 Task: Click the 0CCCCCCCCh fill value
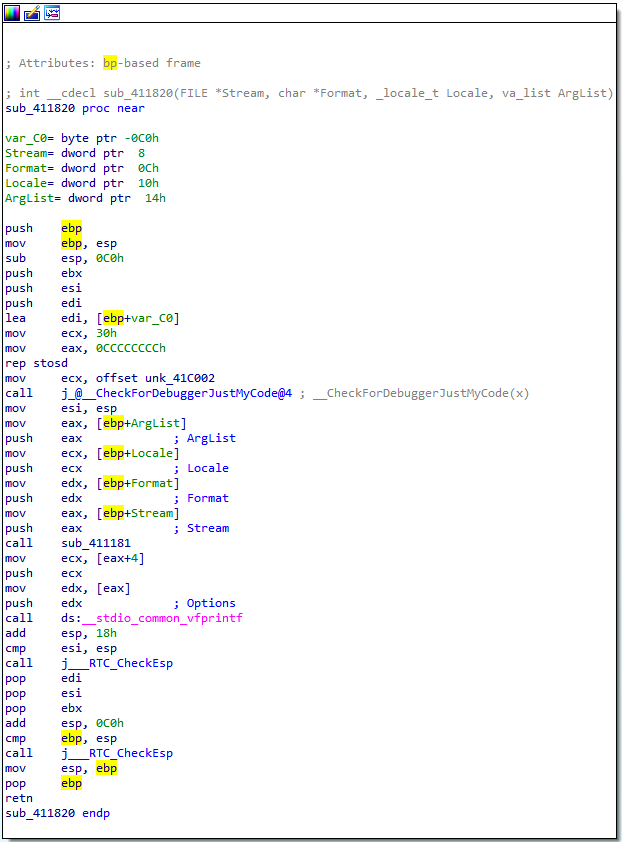[131, 349]
